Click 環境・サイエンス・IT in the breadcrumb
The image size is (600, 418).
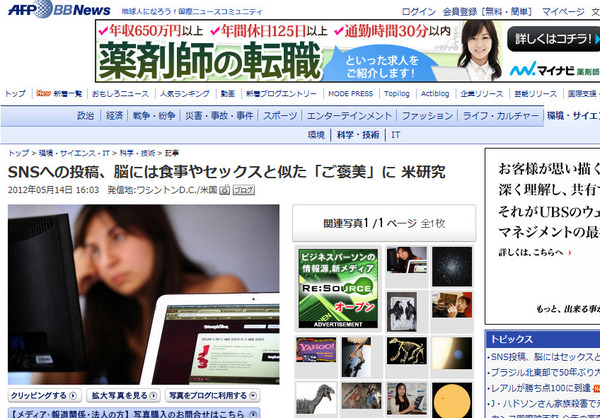[74, 153]
